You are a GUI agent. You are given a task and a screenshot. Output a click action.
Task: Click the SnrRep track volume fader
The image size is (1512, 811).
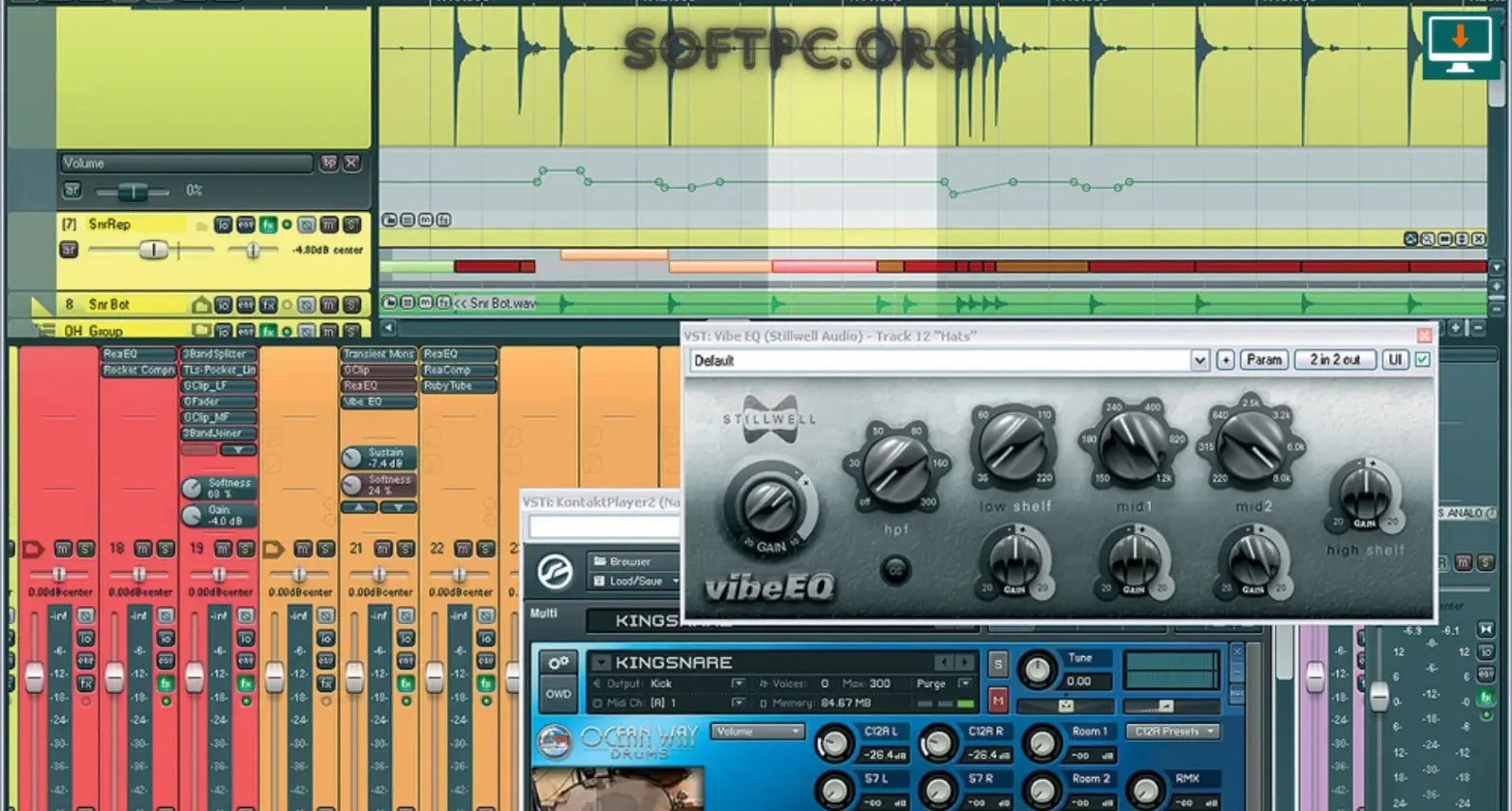pos(152,250)
